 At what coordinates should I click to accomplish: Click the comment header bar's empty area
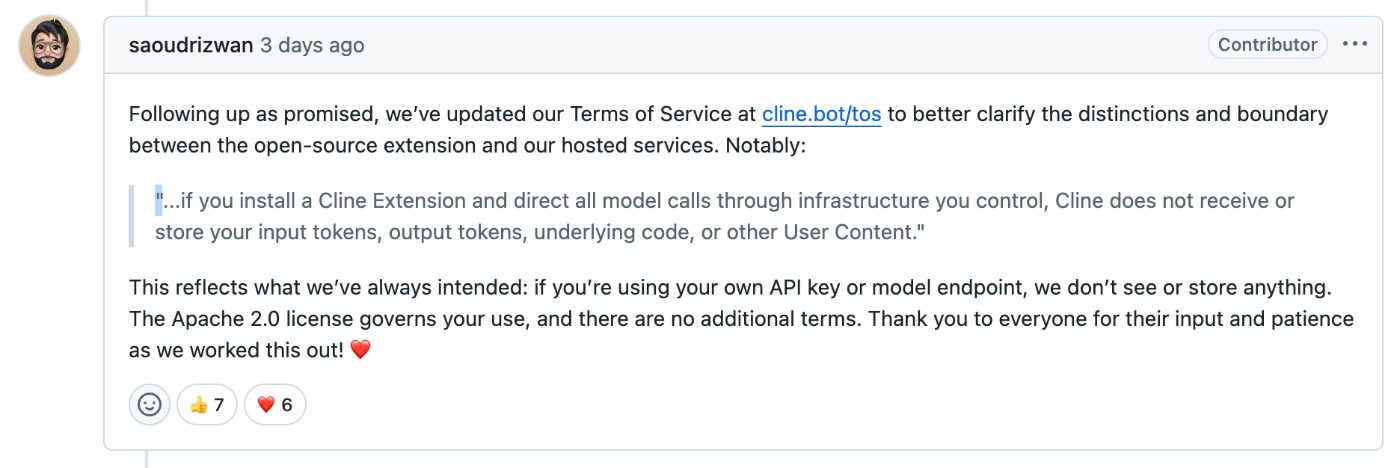pyautogui.click(x=780, y=45)
